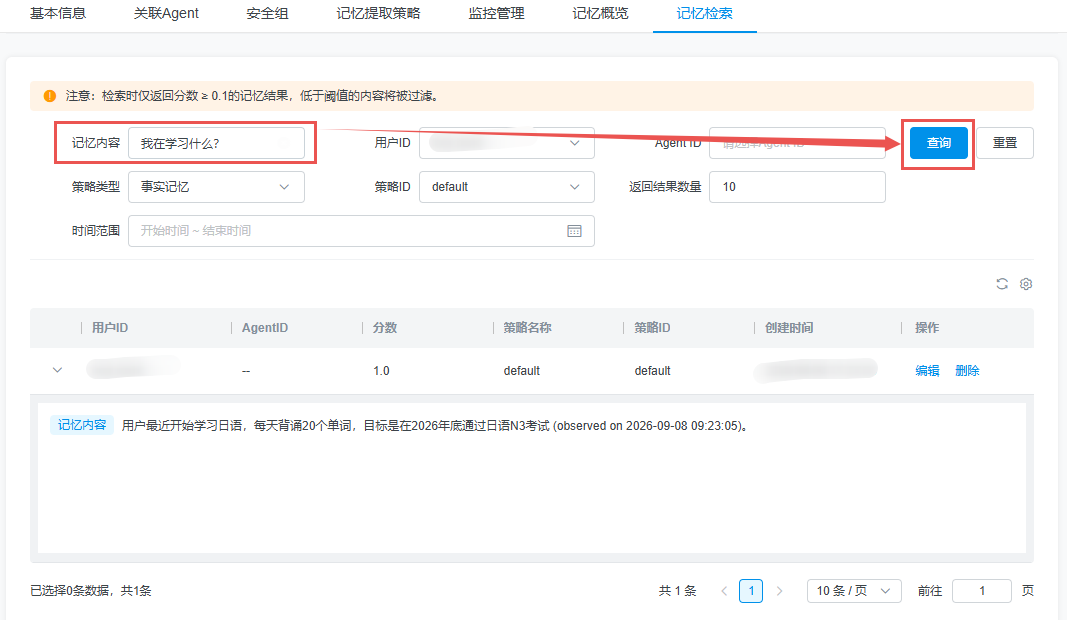Switch to the 监控管理 tab
1067x620 pixels.
point(496,14)
